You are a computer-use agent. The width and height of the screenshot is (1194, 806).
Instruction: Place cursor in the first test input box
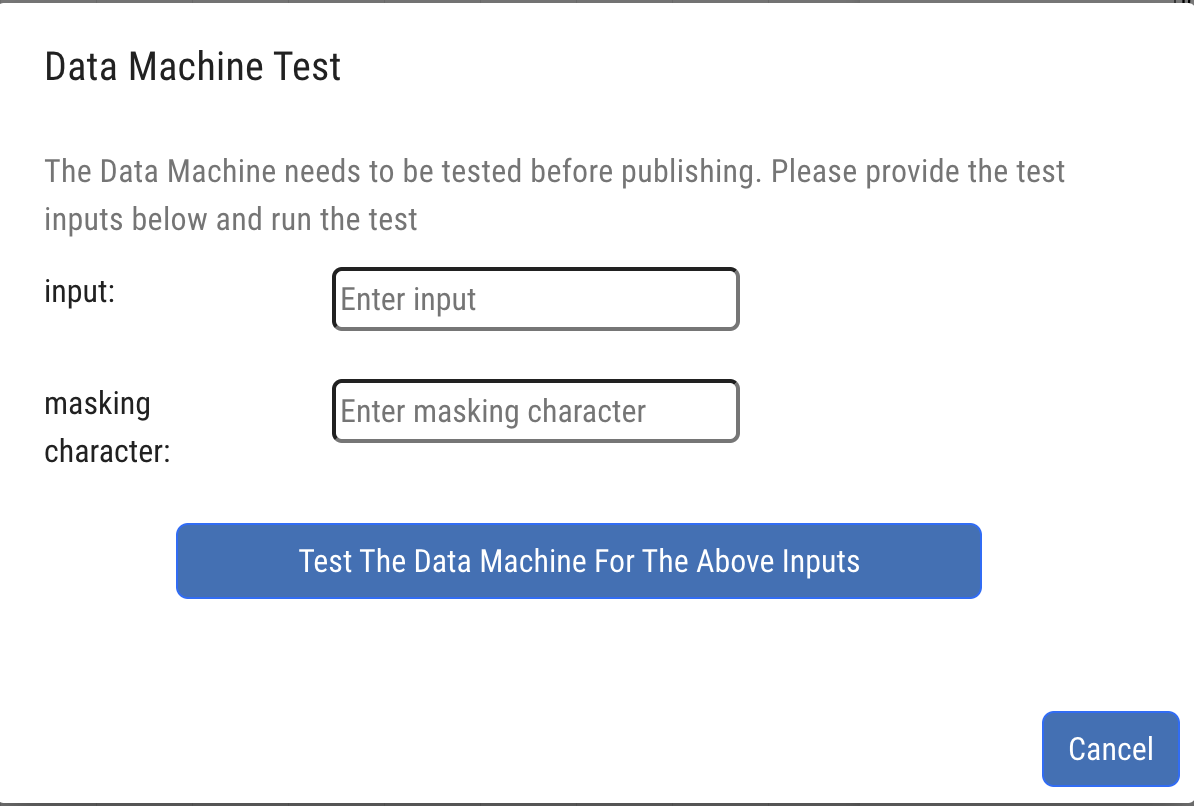pyautogui.click(x=535, y=299)
